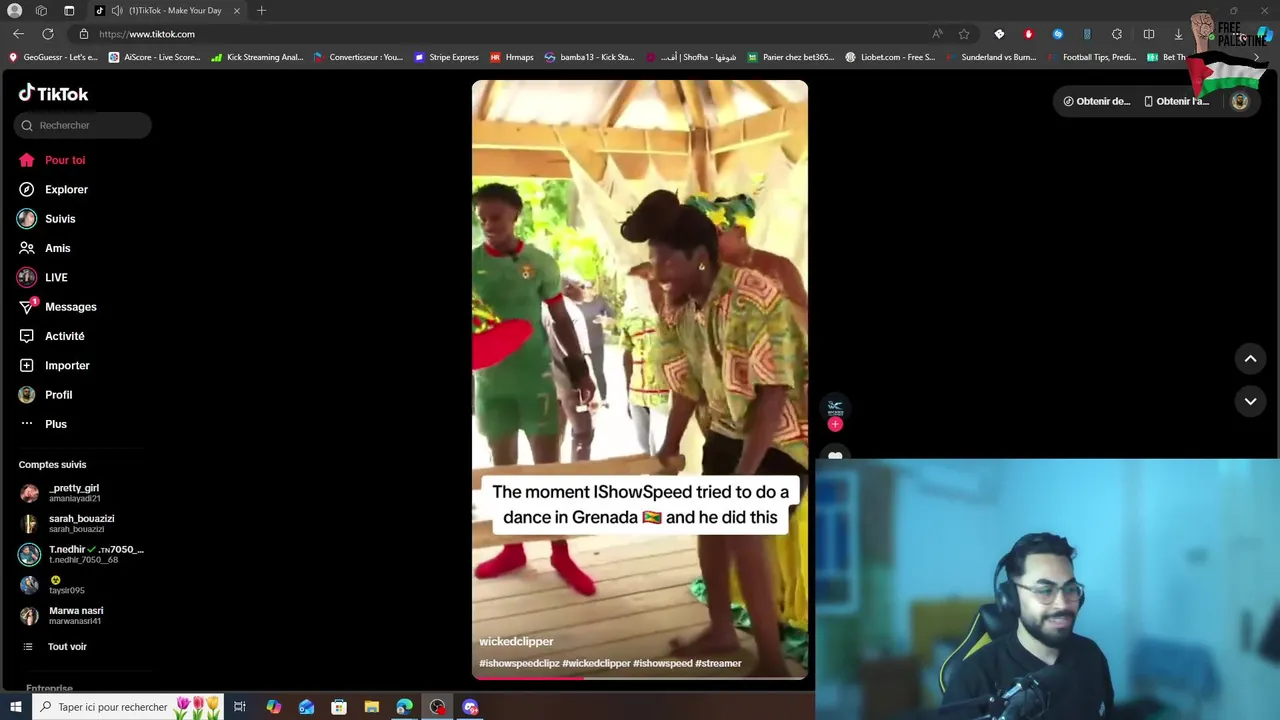Open wickedclipper creator profile
The width and height of the screenshot is (1280, 720).
coord(516,641)
